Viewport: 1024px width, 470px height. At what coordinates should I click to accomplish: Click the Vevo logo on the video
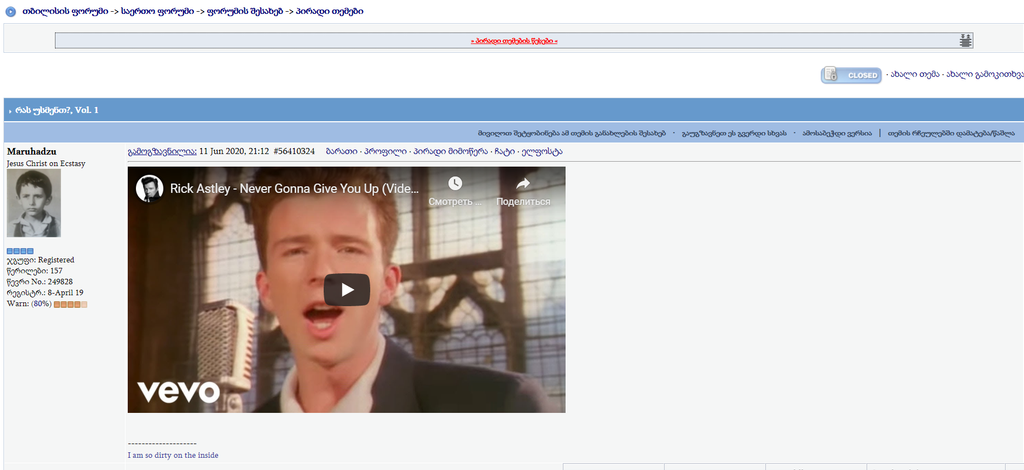178,391
